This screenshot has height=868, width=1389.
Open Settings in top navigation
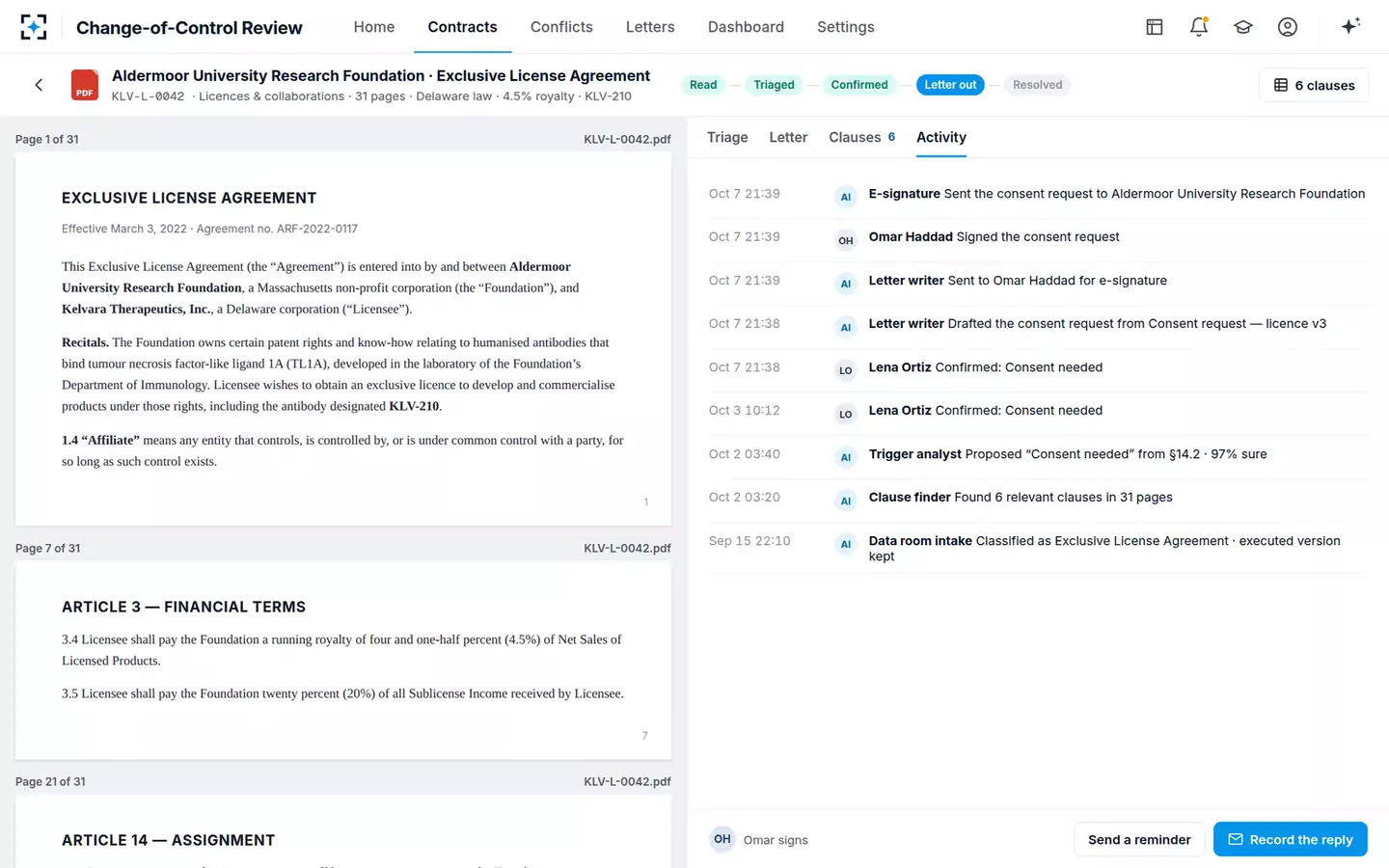click(846, 27)
